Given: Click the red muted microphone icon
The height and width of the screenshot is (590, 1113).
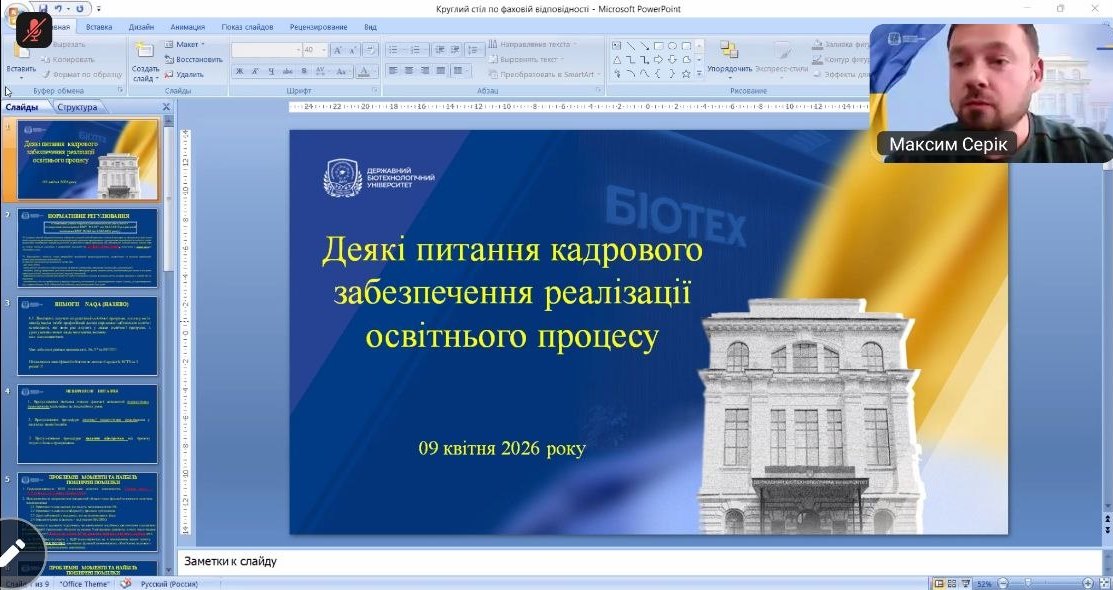Looking at the screenshot, I should coord(34,30).
